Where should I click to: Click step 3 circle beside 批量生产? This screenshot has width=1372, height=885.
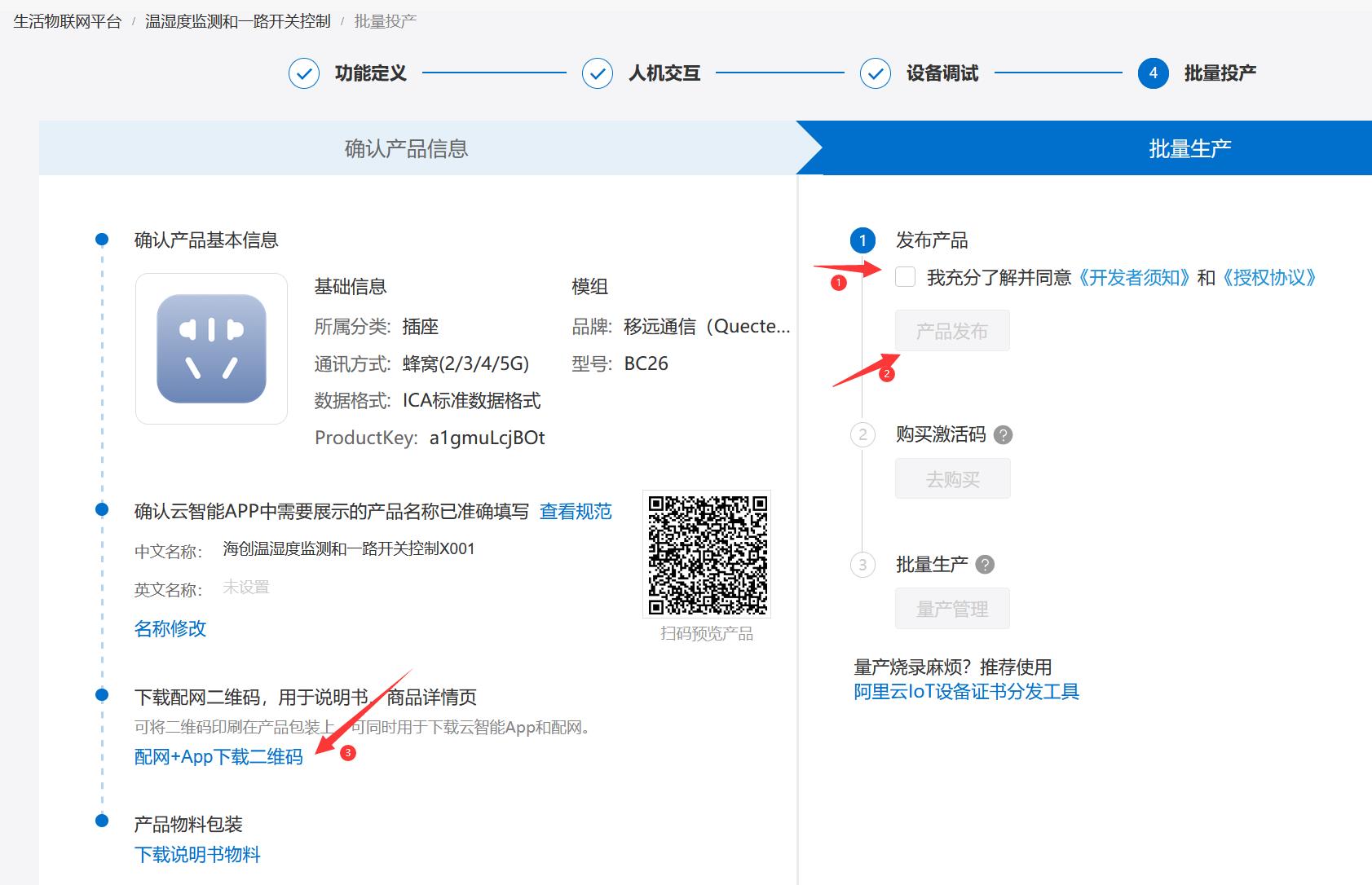(x=863, y=565)
